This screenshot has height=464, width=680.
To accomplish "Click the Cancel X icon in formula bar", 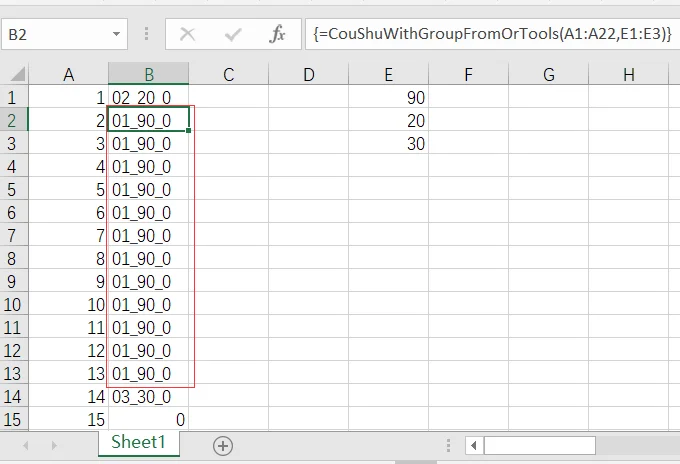I will 187,34.
